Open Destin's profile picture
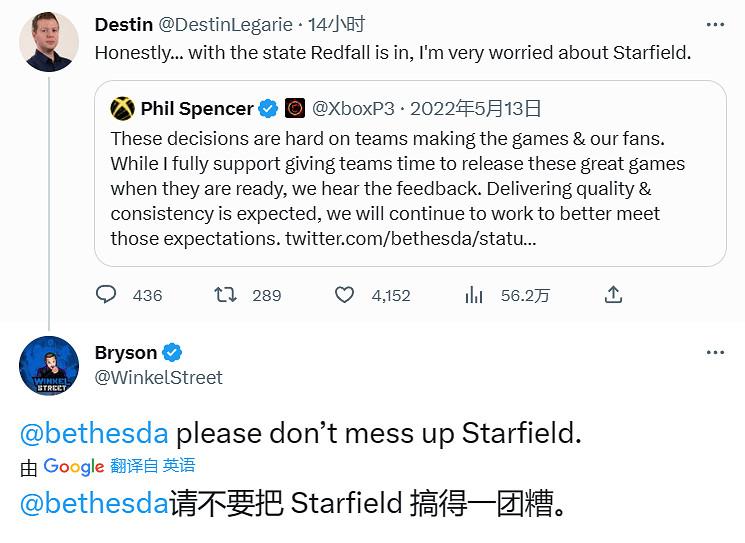The image size is (745, 543). (49, 42)
